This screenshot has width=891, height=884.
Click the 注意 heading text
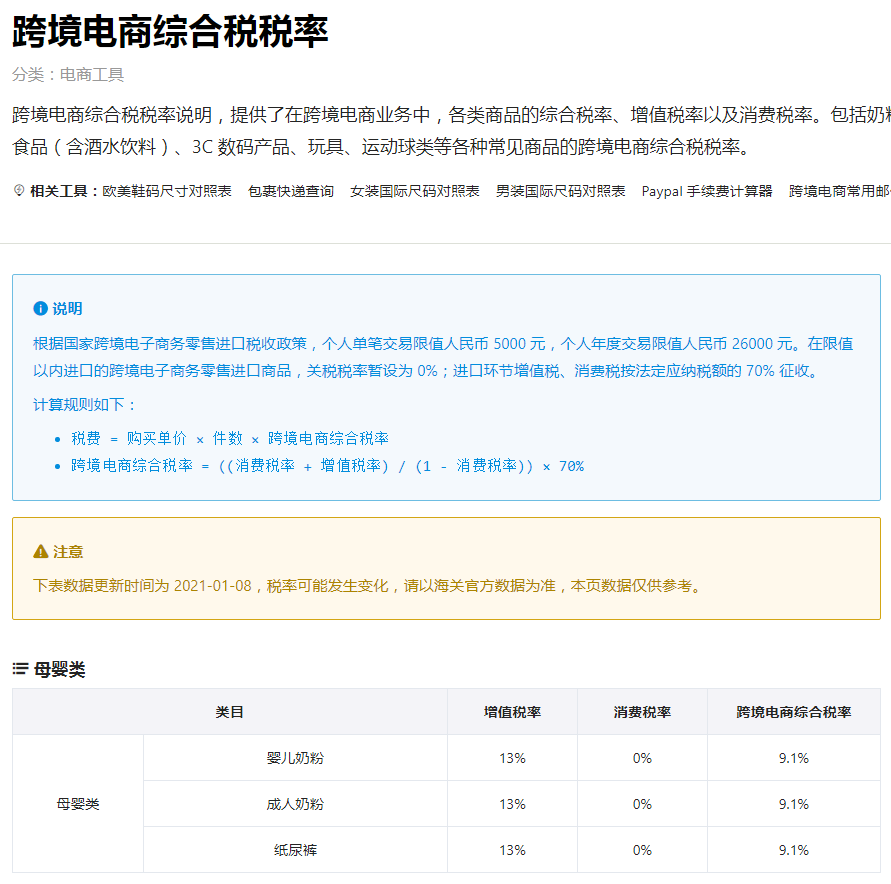pos(68,552)
